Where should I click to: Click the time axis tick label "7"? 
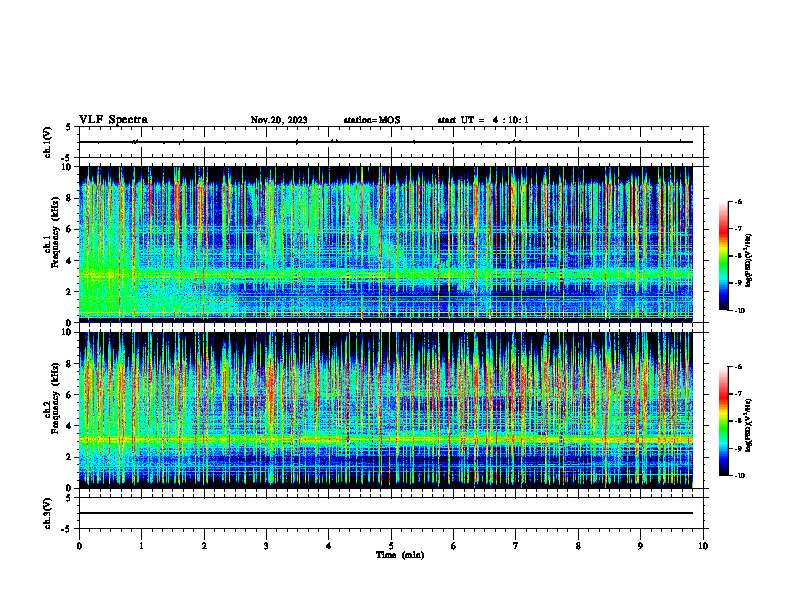[516, 546]
